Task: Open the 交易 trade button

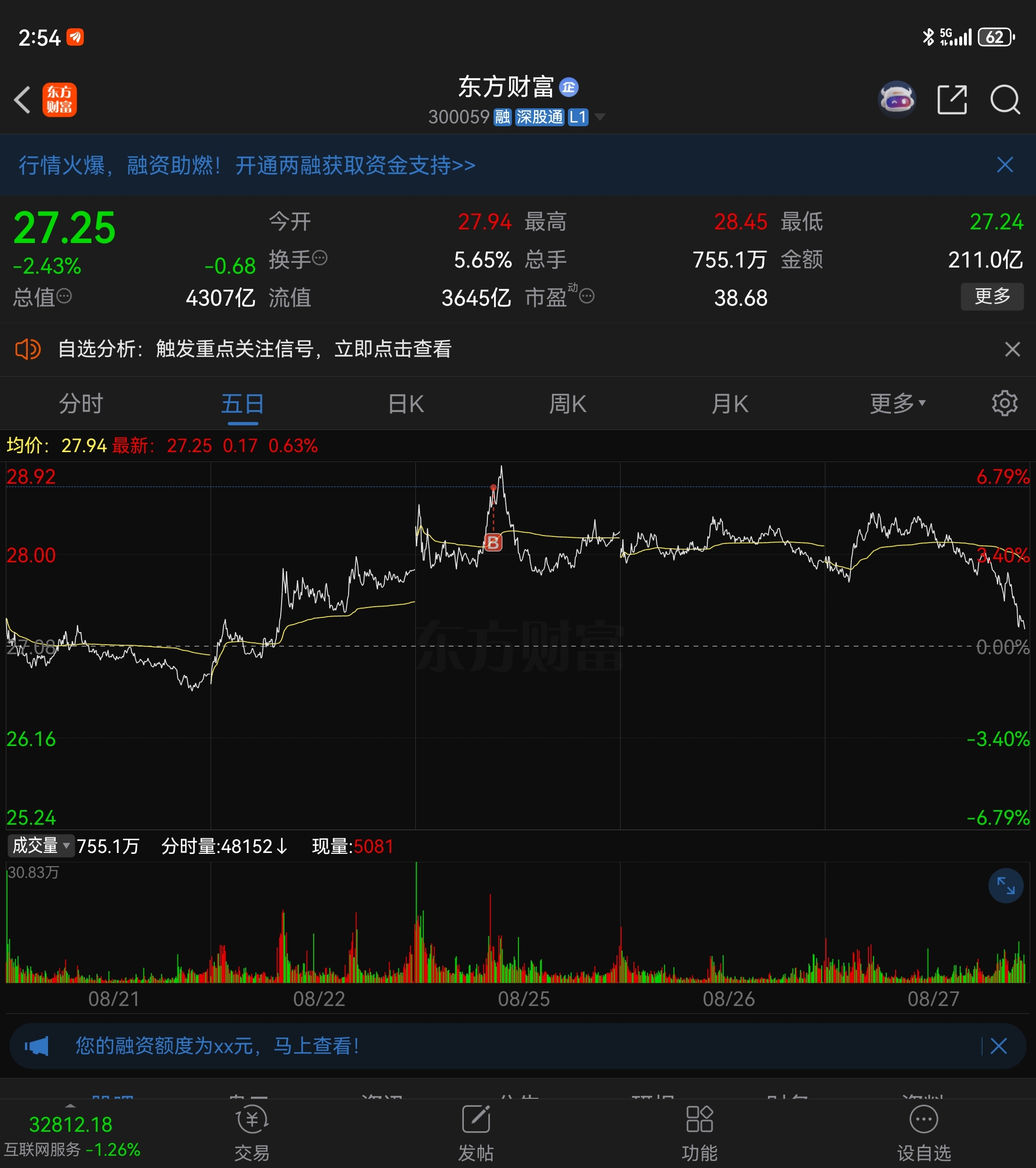Action: tap(252, 1134)
